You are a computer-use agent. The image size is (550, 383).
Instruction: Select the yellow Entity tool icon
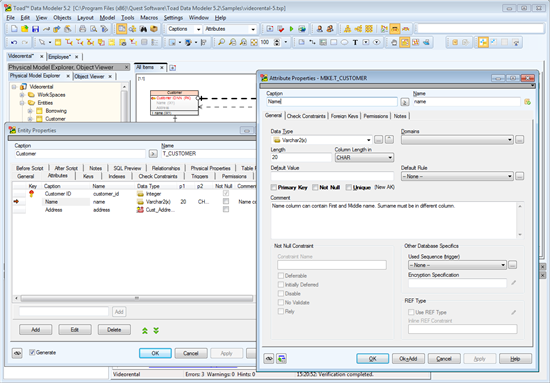(58, 42)
